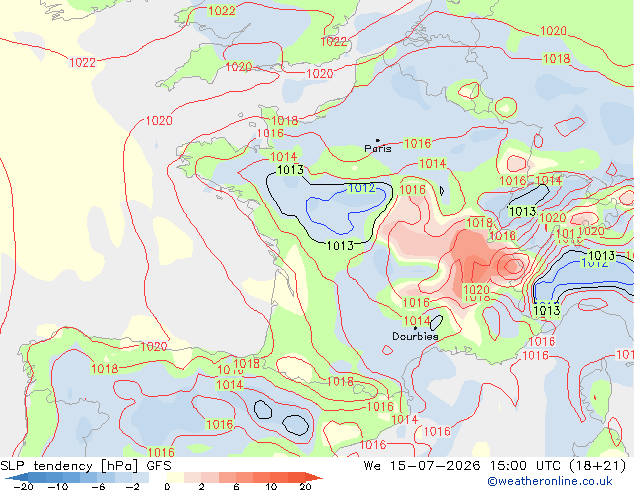This screenshot has width=634, height=490.
Task: Click the 1022 label at the top over Wales
Action: point(222,11)
